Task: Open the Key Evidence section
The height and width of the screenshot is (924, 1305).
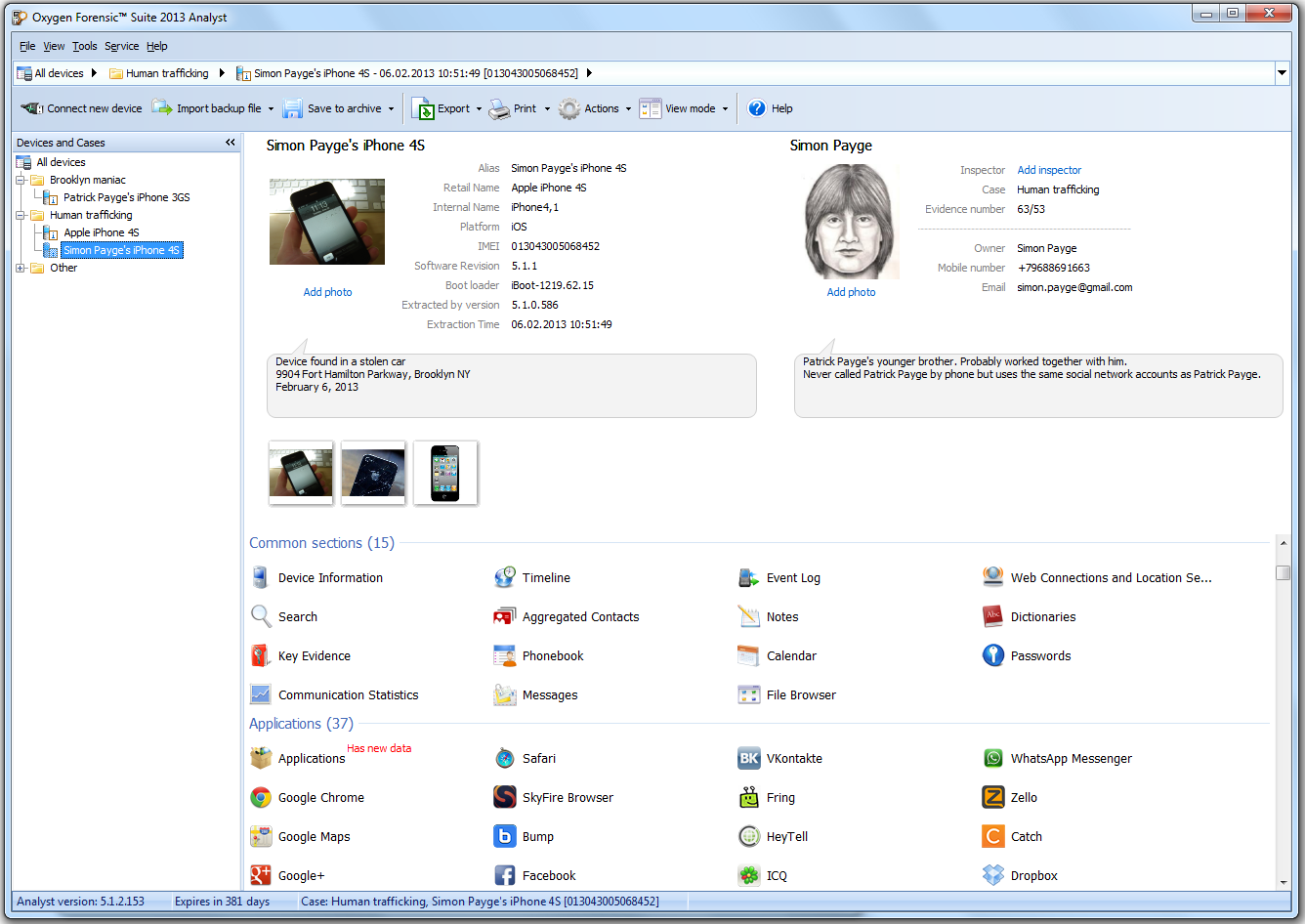Action: pyautogui.click(x=301, y=656)
